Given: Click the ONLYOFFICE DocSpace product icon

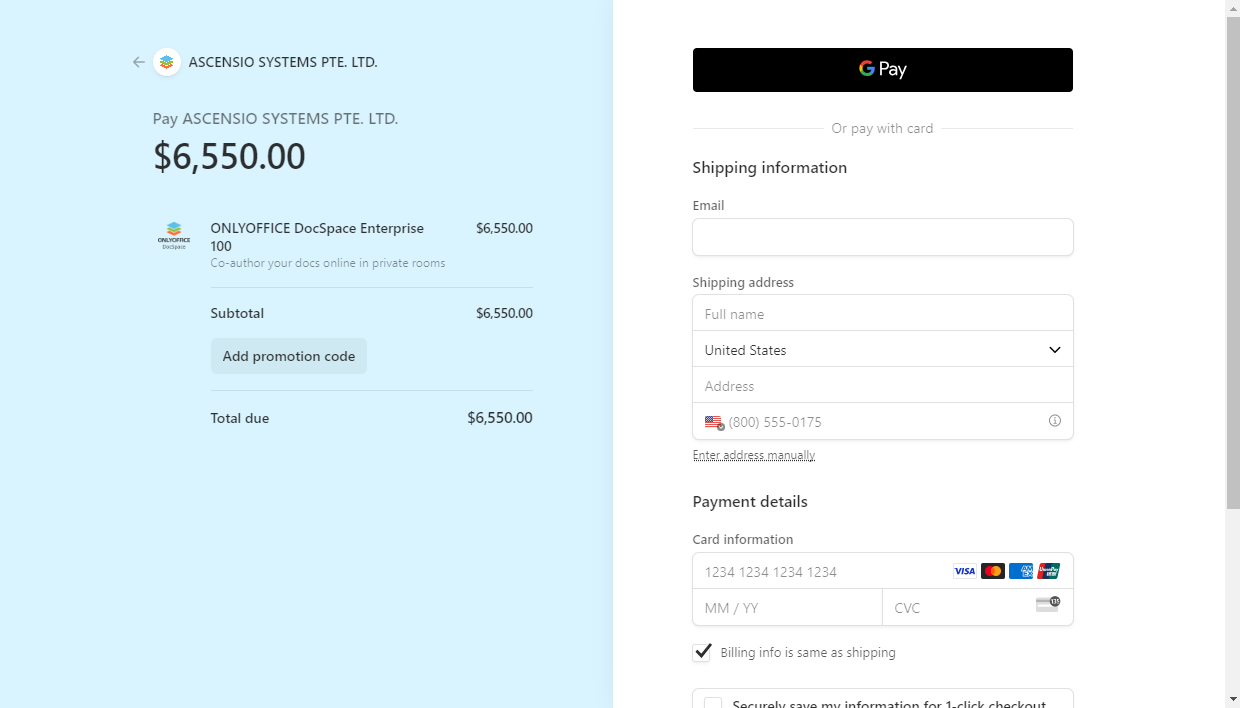Looking at the screenshot, I should [x=174, y=235].
